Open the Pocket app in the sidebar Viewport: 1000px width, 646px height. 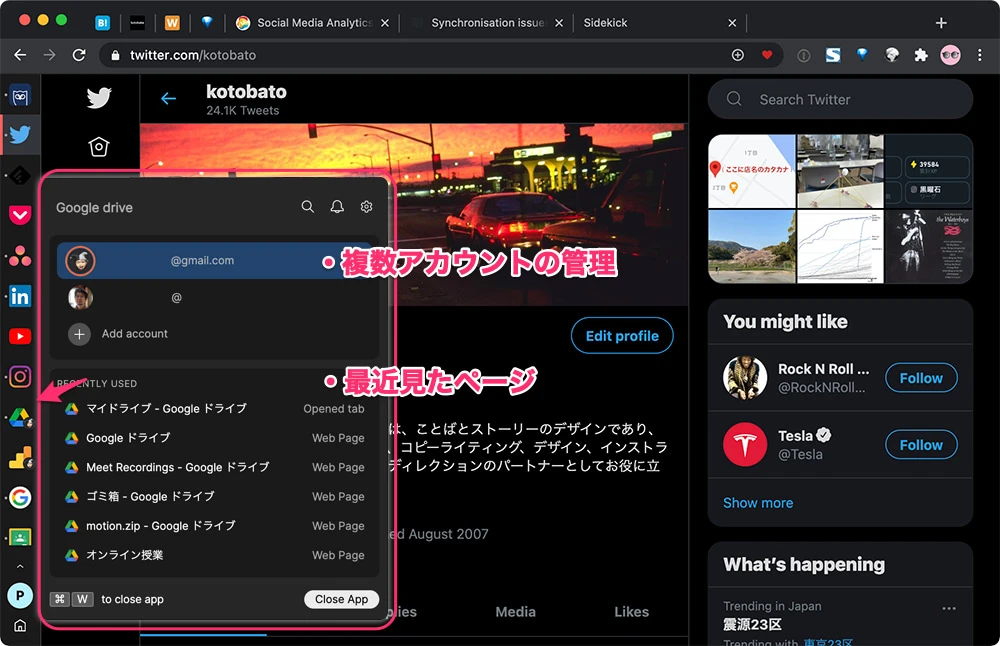point(20,214)
